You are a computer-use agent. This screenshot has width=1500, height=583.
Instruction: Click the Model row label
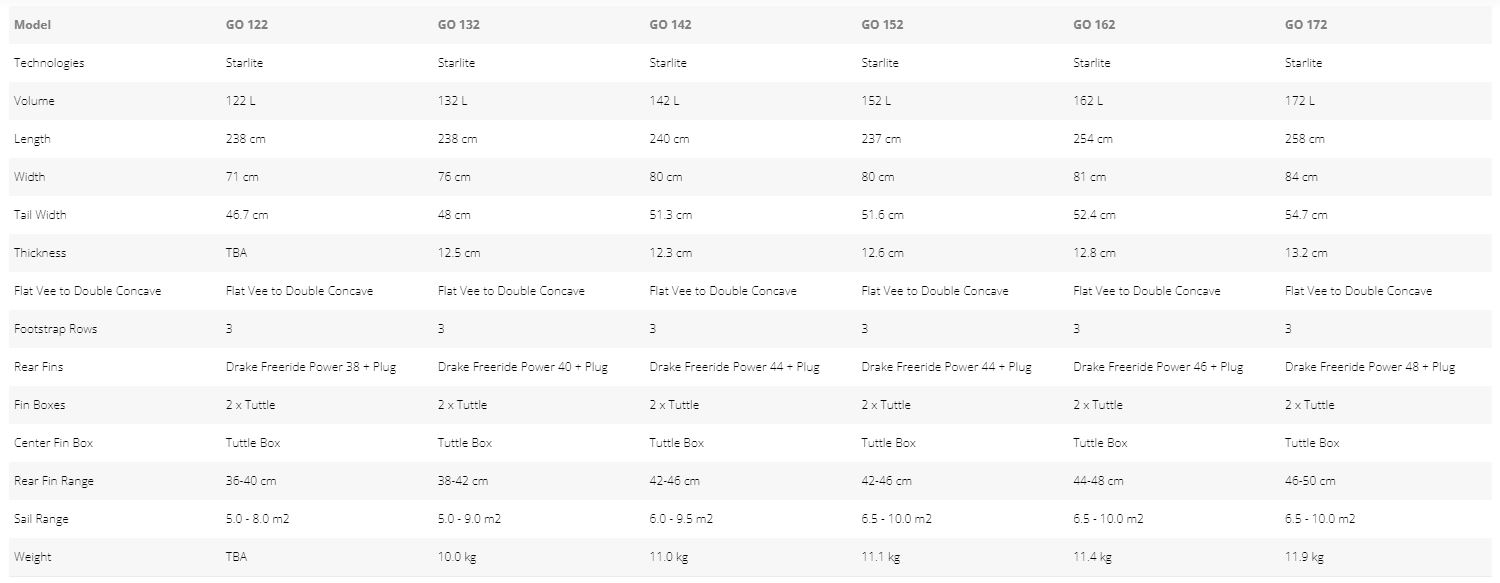point(32,25)
